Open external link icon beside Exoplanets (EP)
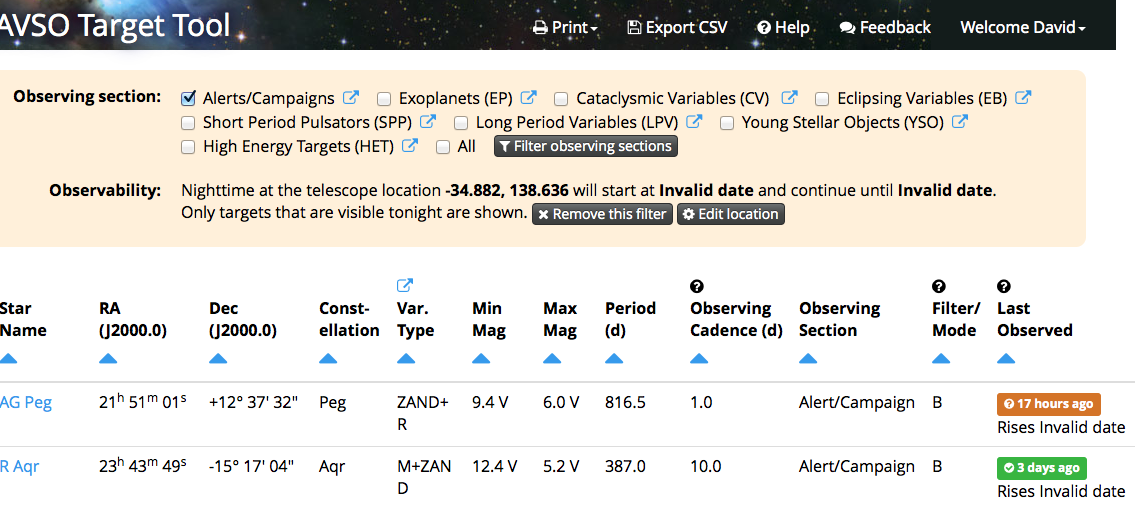The image size is (1135, 520). click(529, 98)
